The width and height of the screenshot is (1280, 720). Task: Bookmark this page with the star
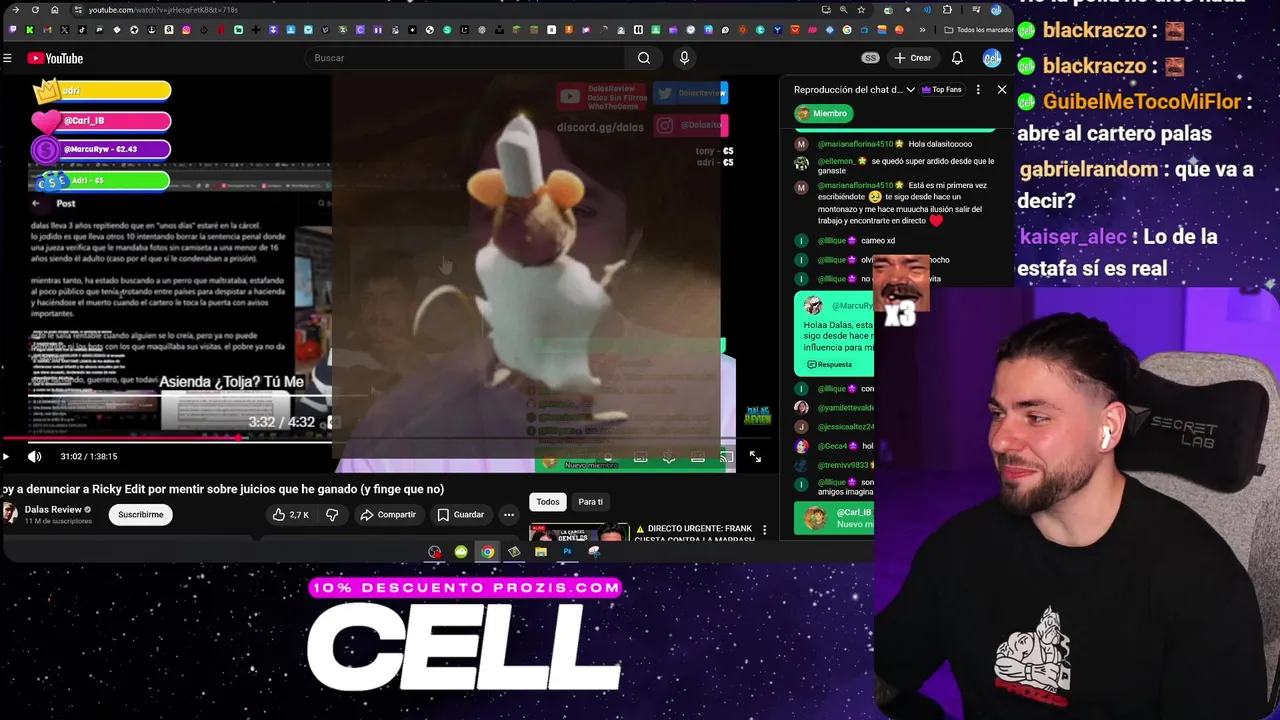click(x=861, y=10)
